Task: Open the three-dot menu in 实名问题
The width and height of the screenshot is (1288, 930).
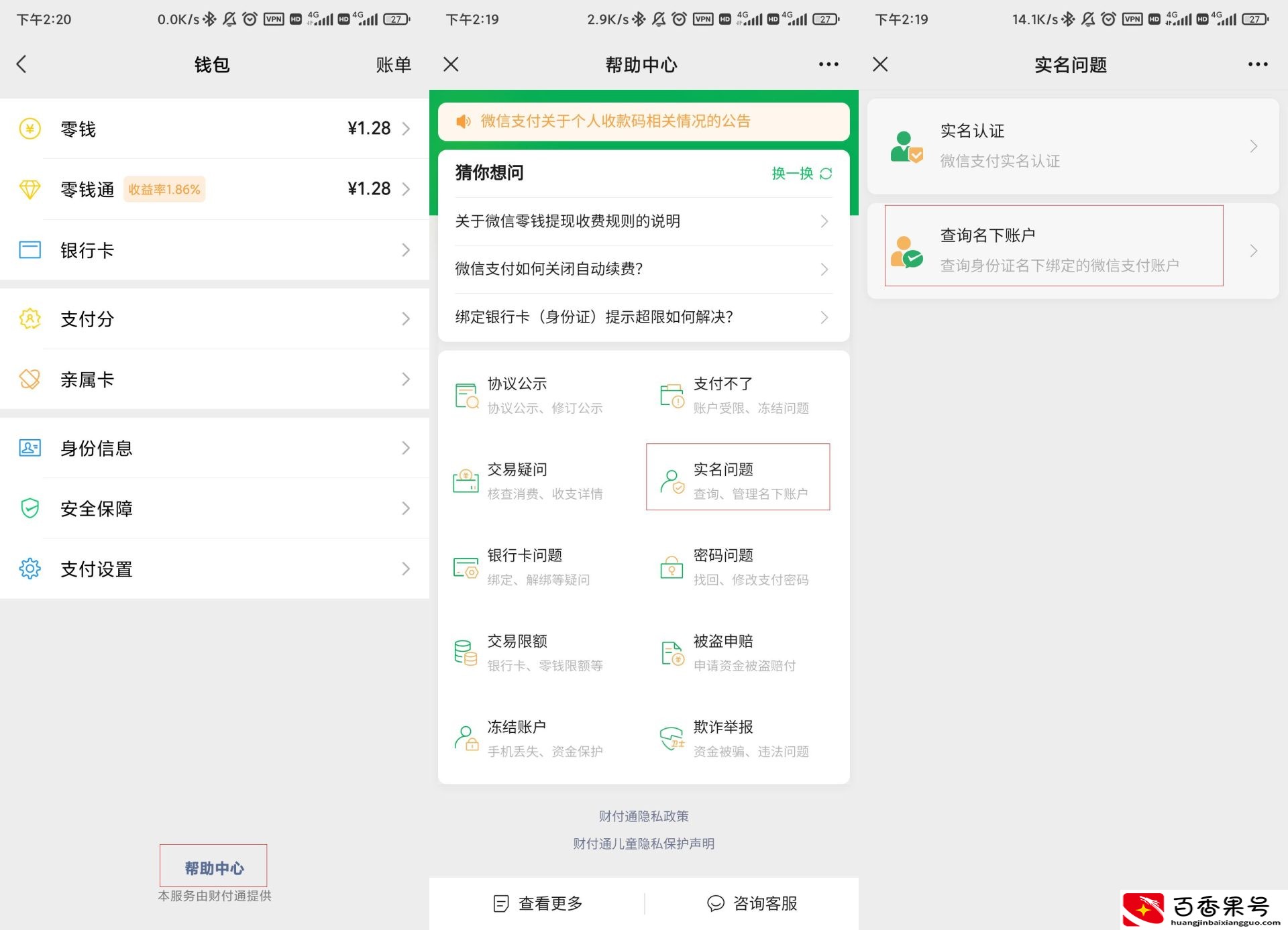Action: [1258, 64]
